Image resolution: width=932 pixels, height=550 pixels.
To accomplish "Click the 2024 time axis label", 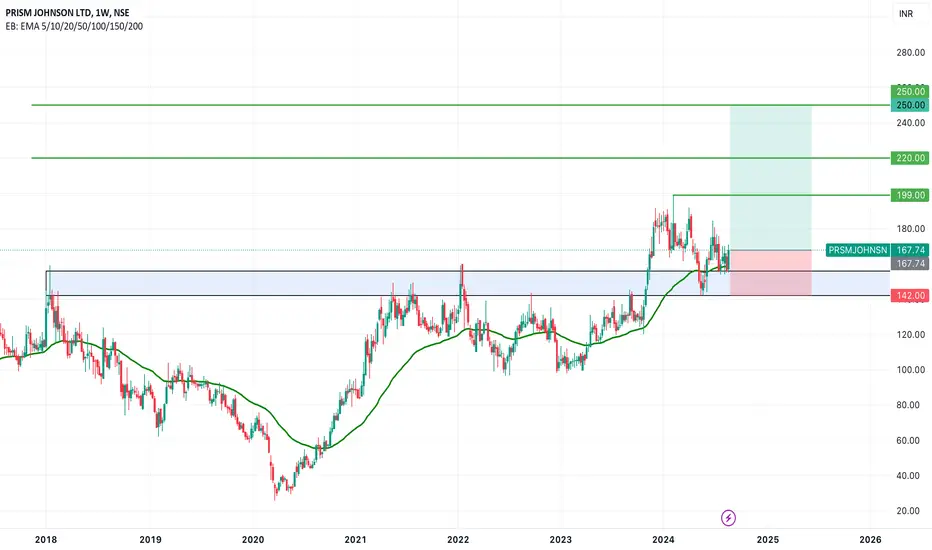I will pos(663,540).
